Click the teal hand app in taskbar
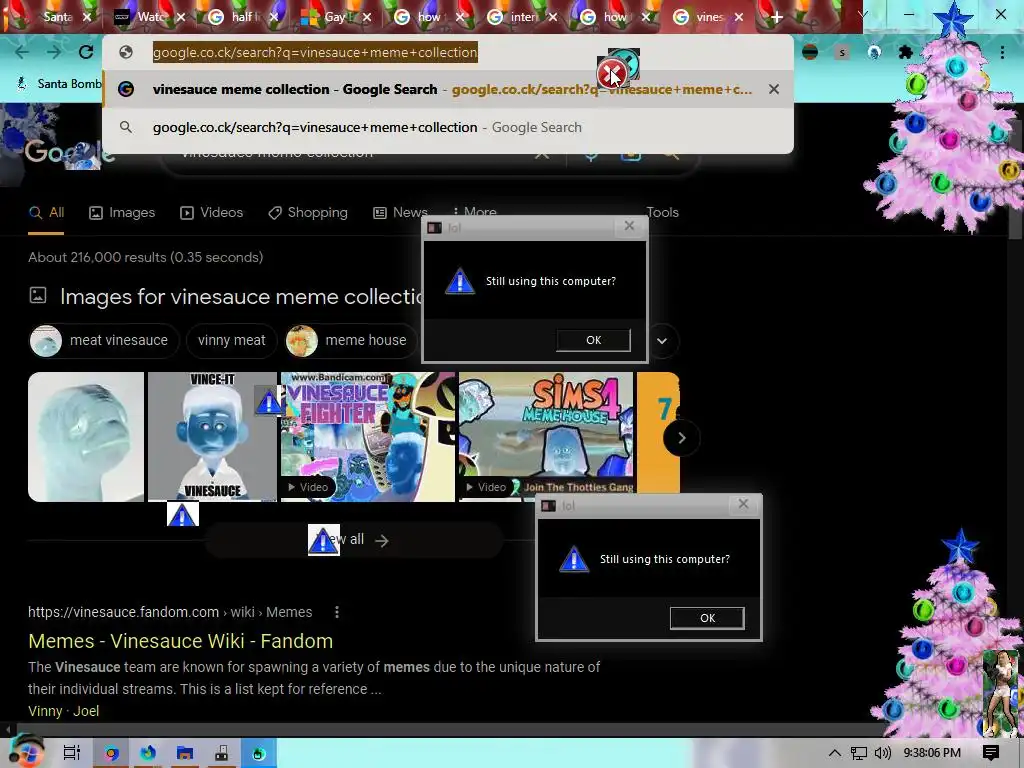Viewport: 1024px width, 768px height. pos(259,753)
